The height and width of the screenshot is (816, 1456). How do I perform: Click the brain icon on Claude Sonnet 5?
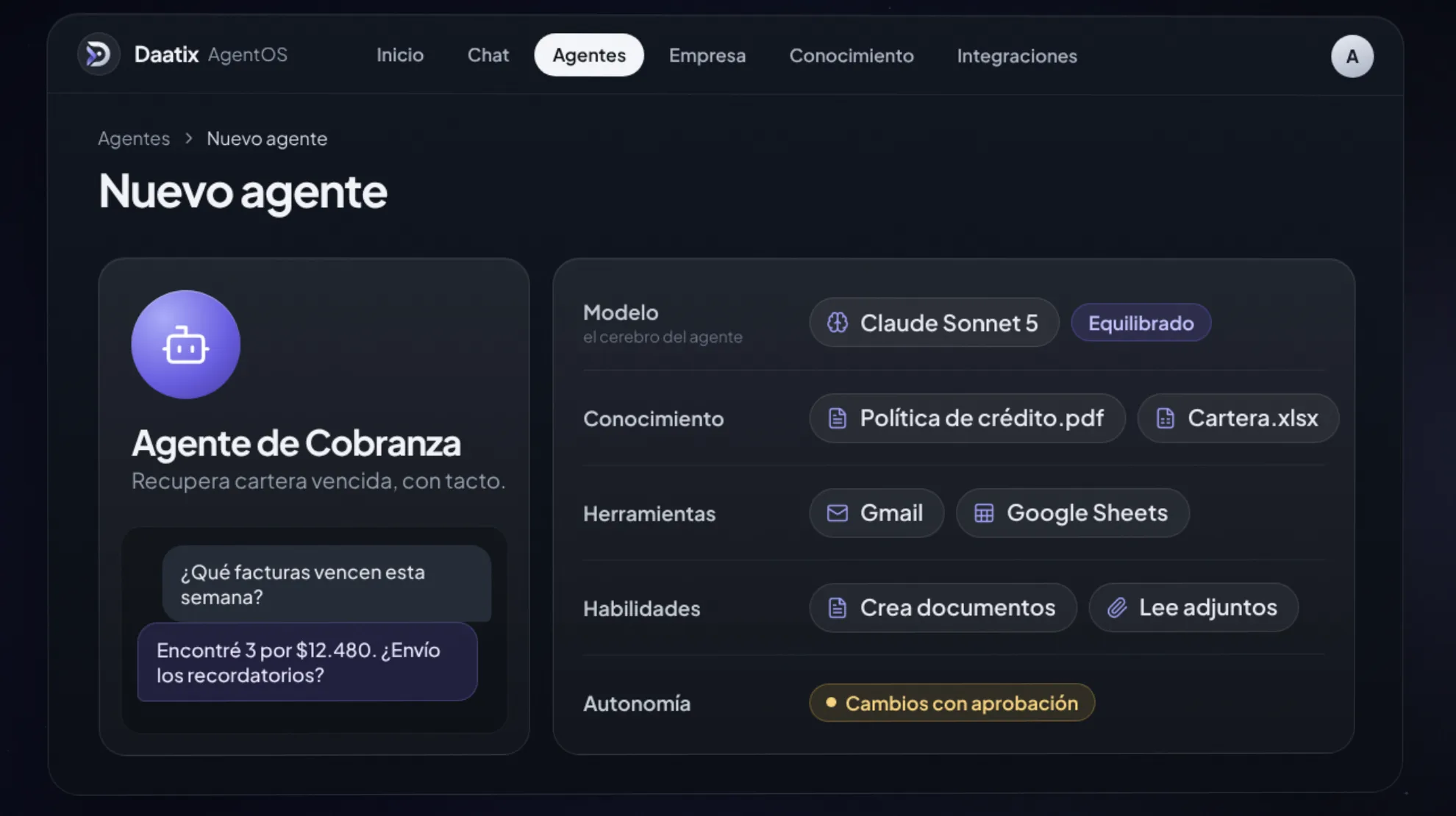click(838, 323)
